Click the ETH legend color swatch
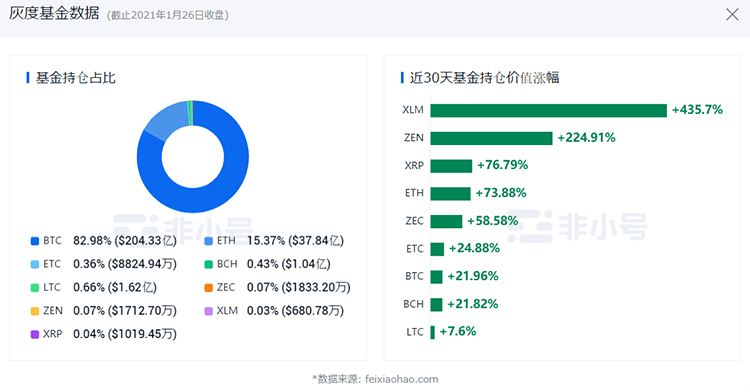 coord(209,241)
